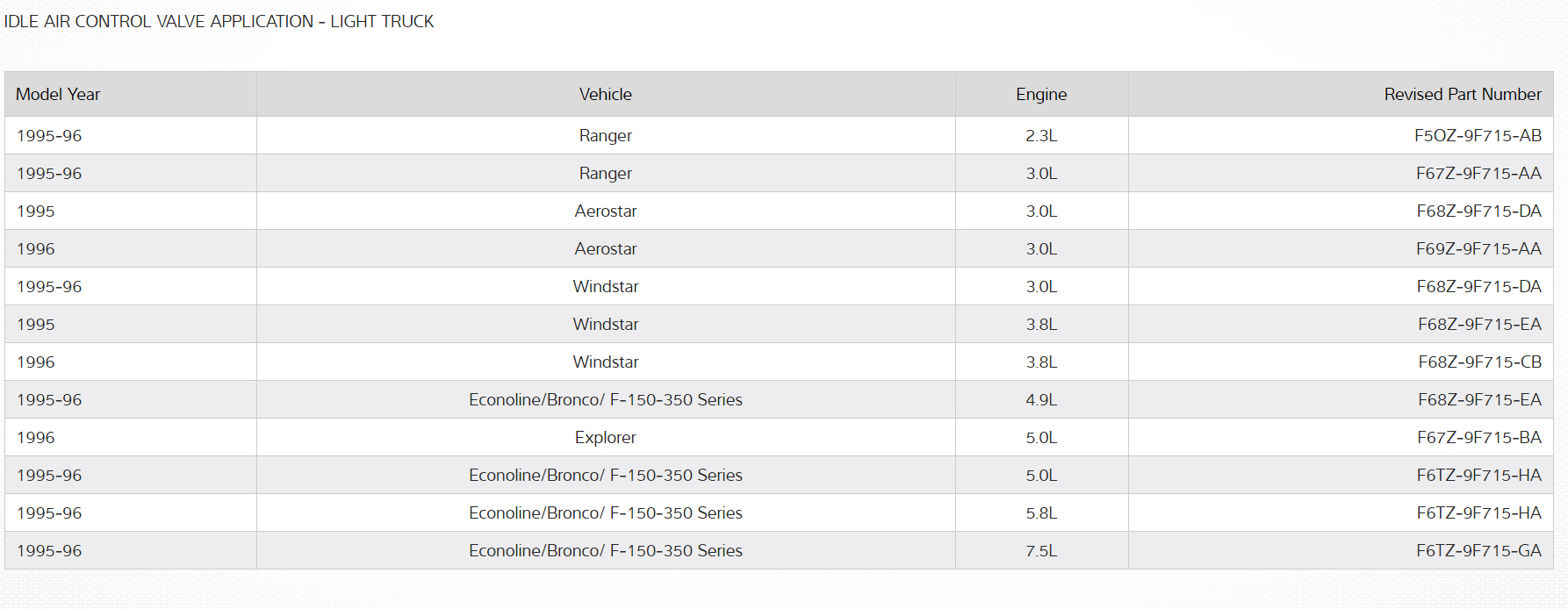Select part number F6TZ-9F715-GA
Screen dimensions: 1568x609
(x=1478, y=550)
